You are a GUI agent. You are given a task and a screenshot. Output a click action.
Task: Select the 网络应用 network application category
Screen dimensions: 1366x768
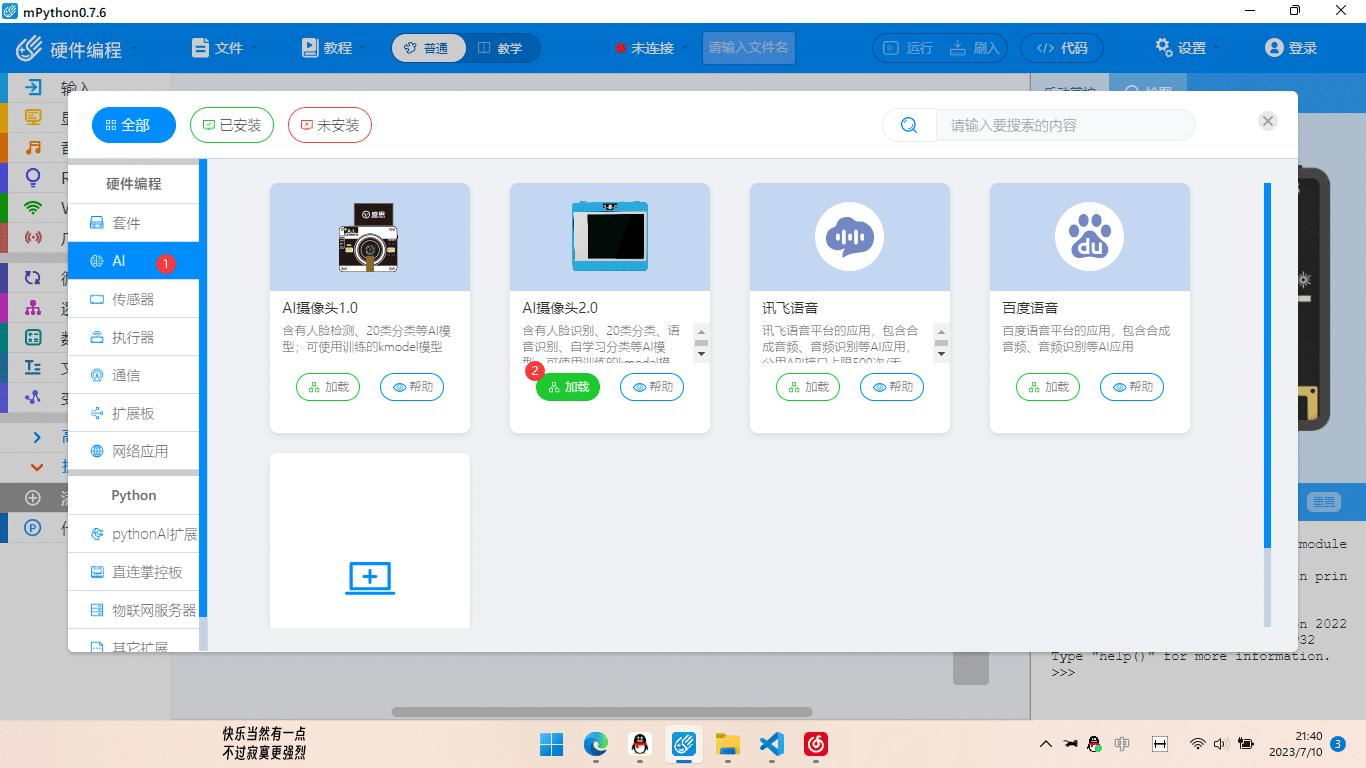click(133, 450)
